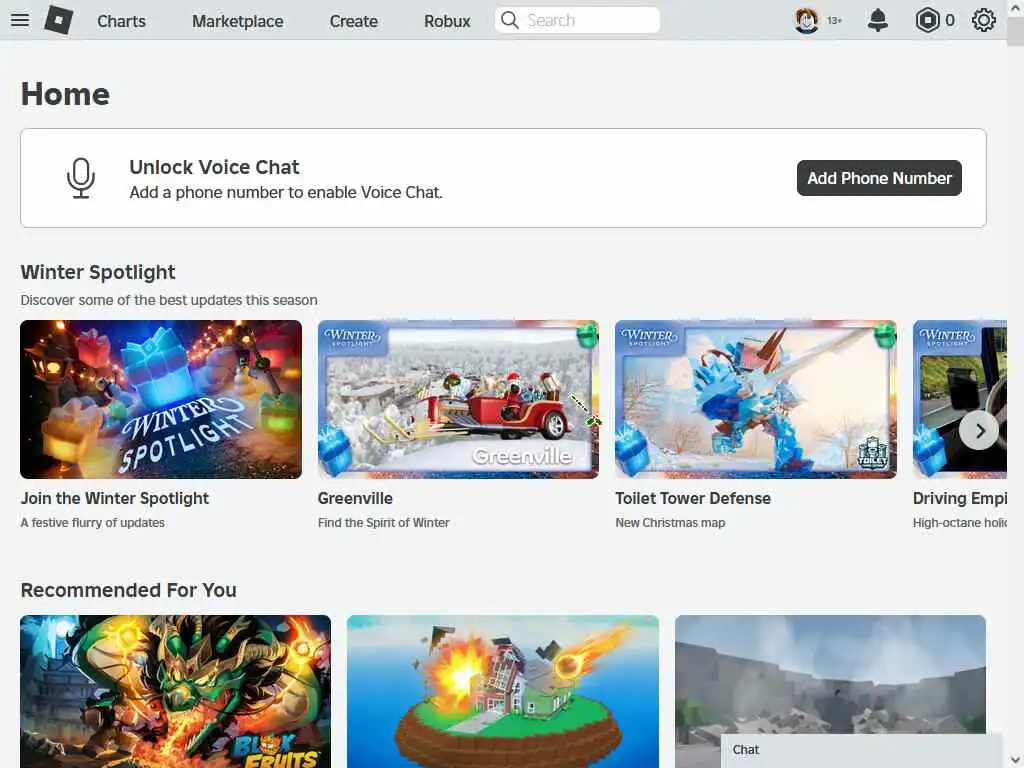Open the profile avatar icon

[807, 20]
